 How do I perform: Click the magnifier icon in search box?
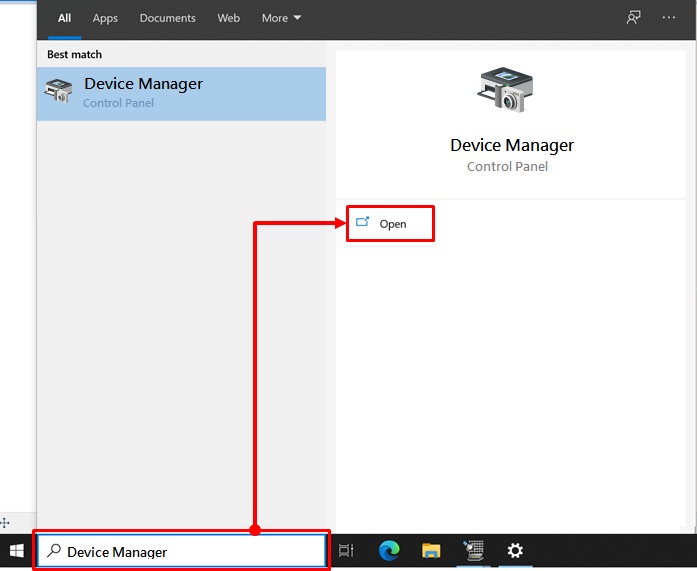(x=54, y=551)
